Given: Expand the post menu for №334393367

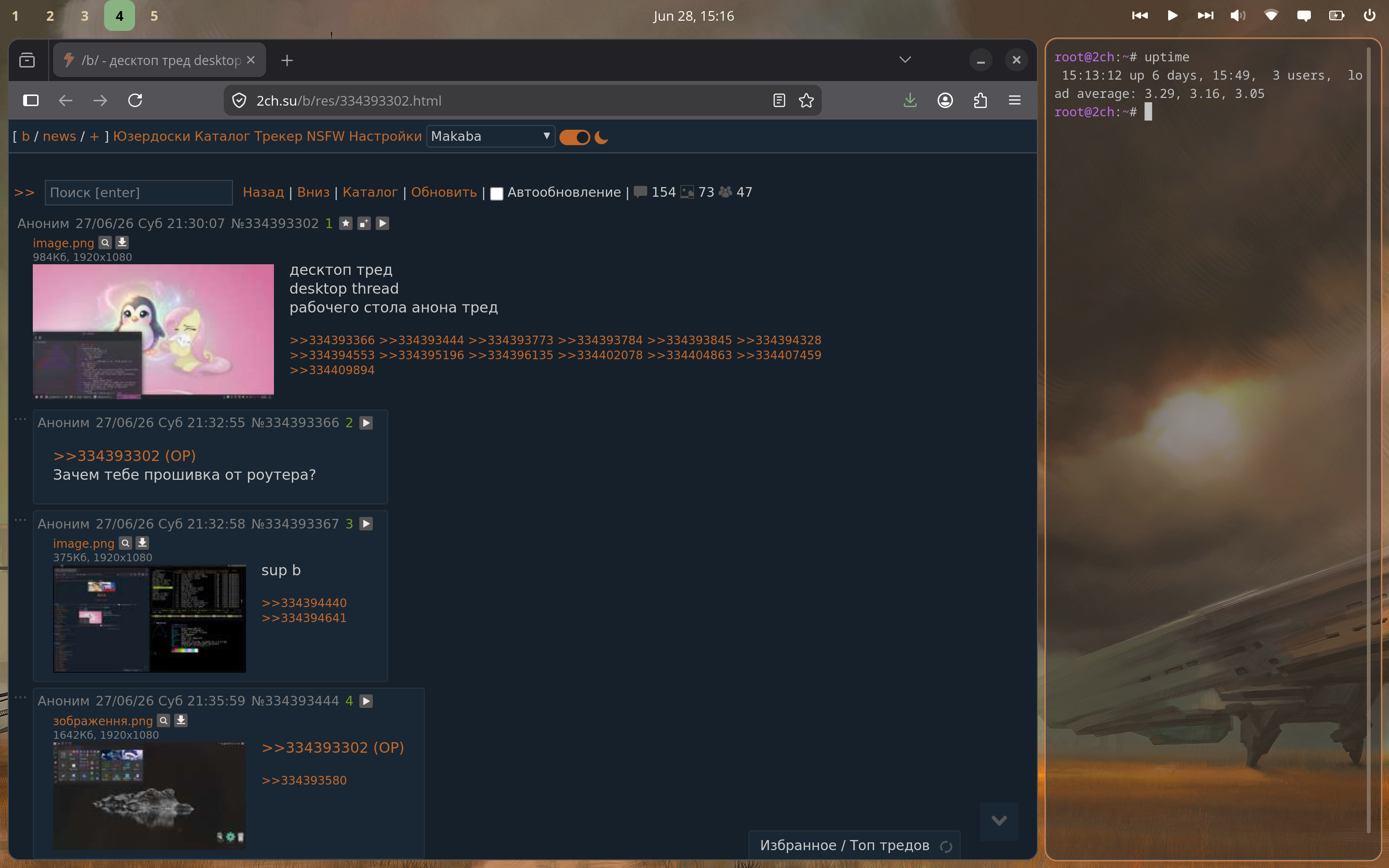Looking at the screenshot, I should (x=366, y=524).
